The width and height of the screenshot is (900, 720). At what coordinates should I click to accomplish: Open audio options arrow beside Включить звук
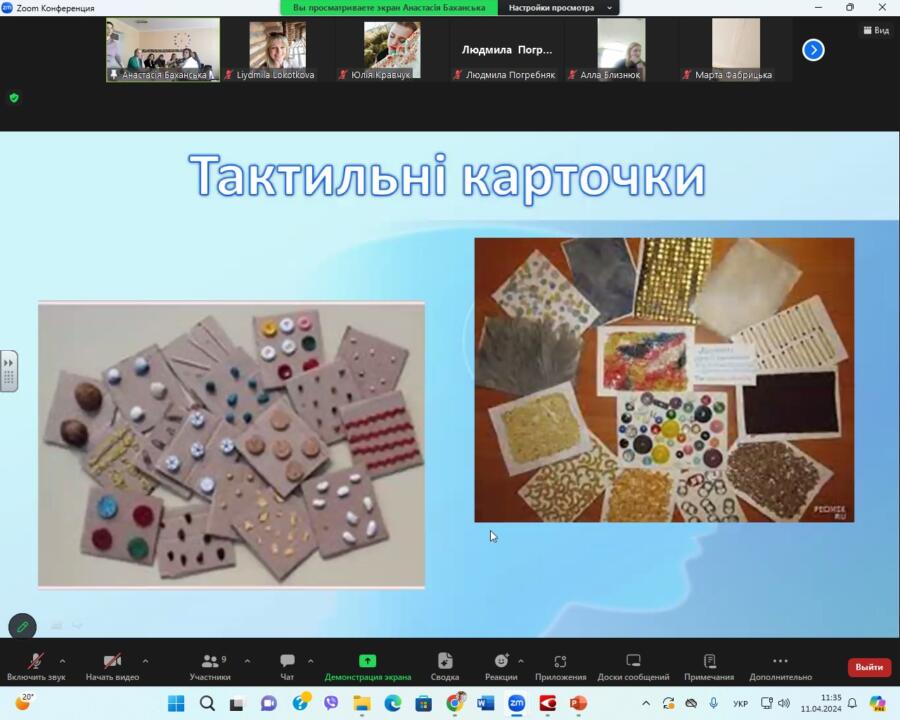[x=63, y=661]
